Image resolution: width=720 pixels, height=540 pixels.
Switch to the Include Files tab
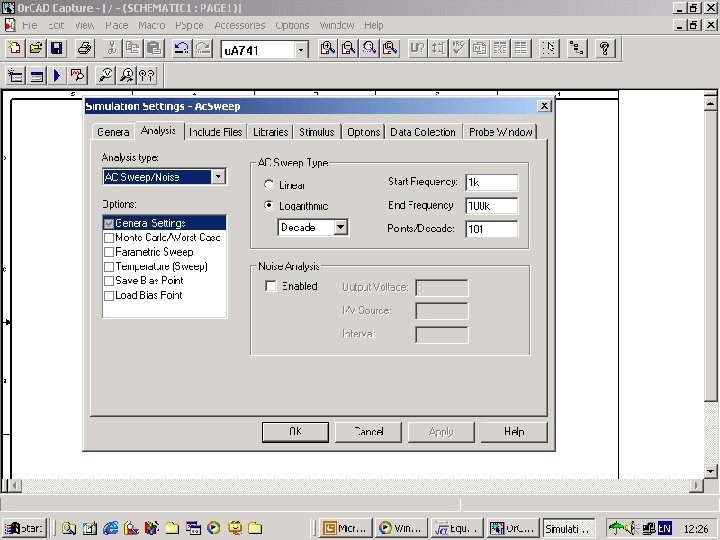pyautogui.click(x=215, y=132)
